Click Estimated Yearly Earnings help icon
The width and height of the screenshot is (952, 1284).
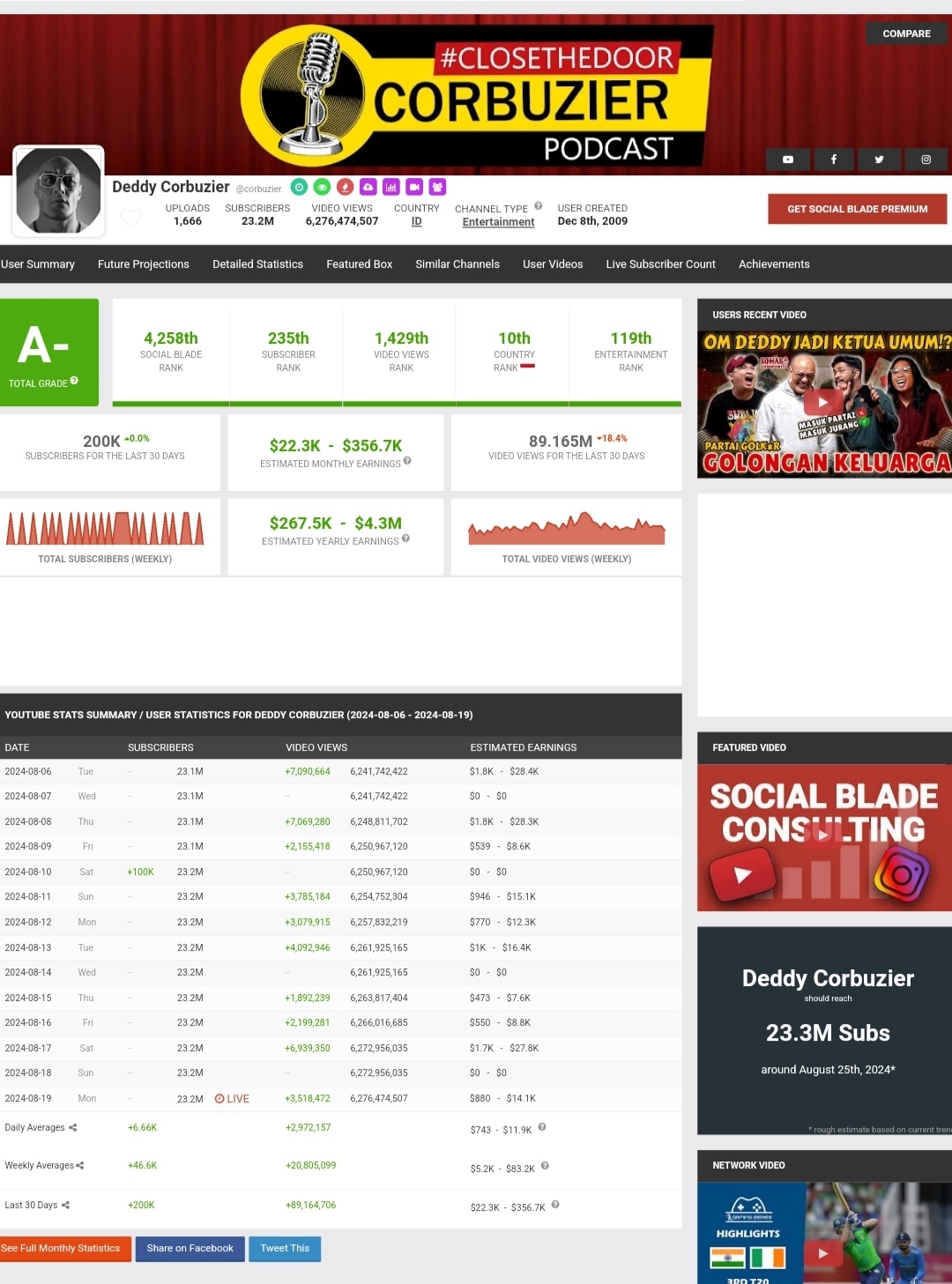(x=405, y=538)
